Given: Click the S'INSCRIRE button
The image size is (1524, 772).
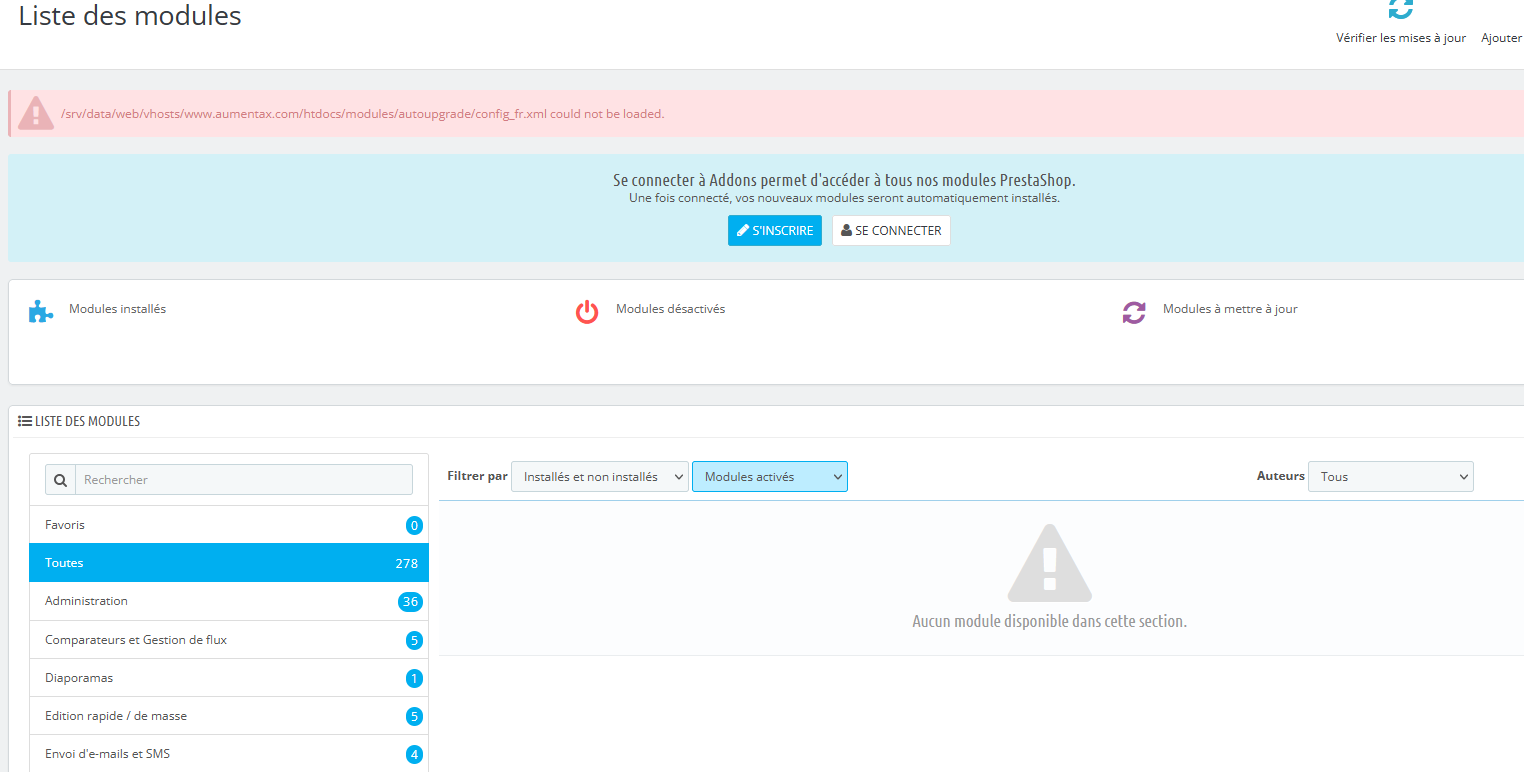Looking at the screenshot, I should click(775, 230).
